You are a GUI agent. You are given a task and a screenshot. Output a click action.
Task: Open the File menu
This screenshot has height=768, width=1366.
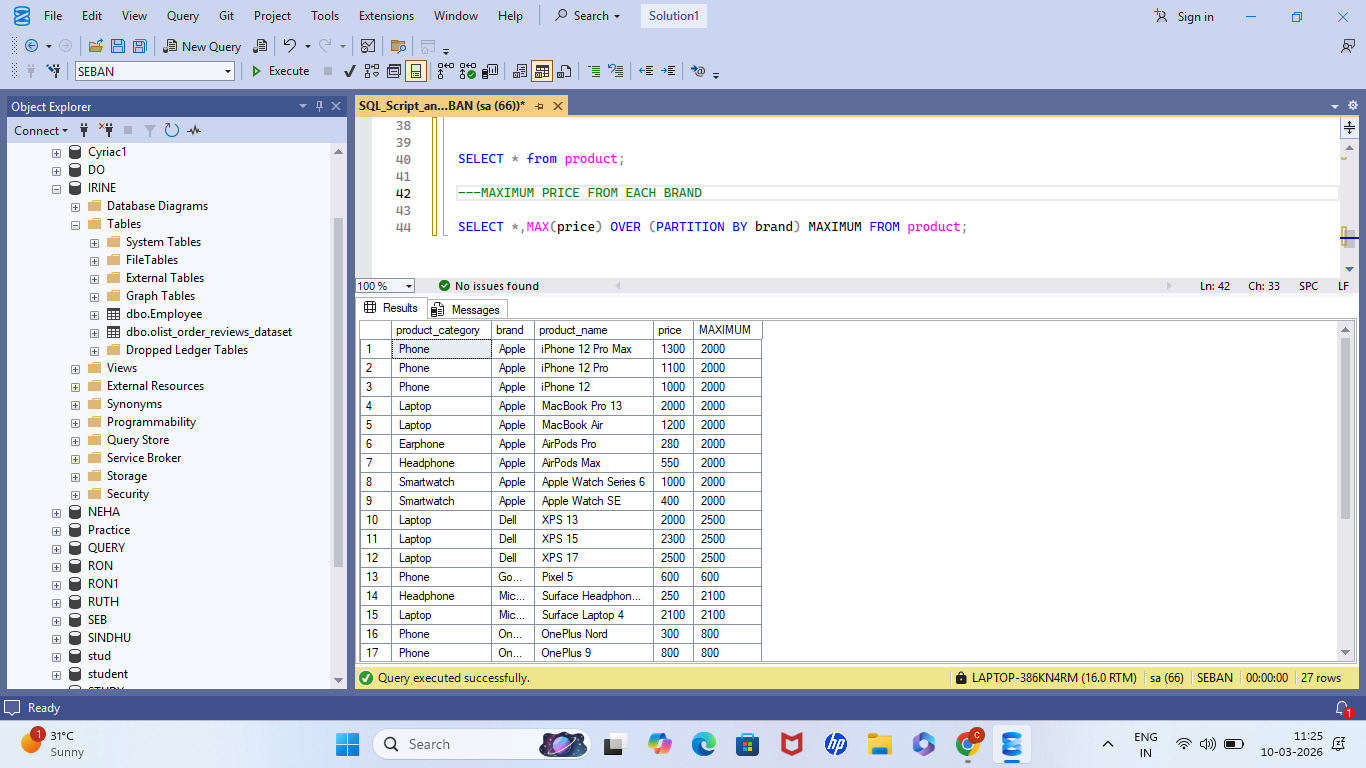[x=53, y=16]
